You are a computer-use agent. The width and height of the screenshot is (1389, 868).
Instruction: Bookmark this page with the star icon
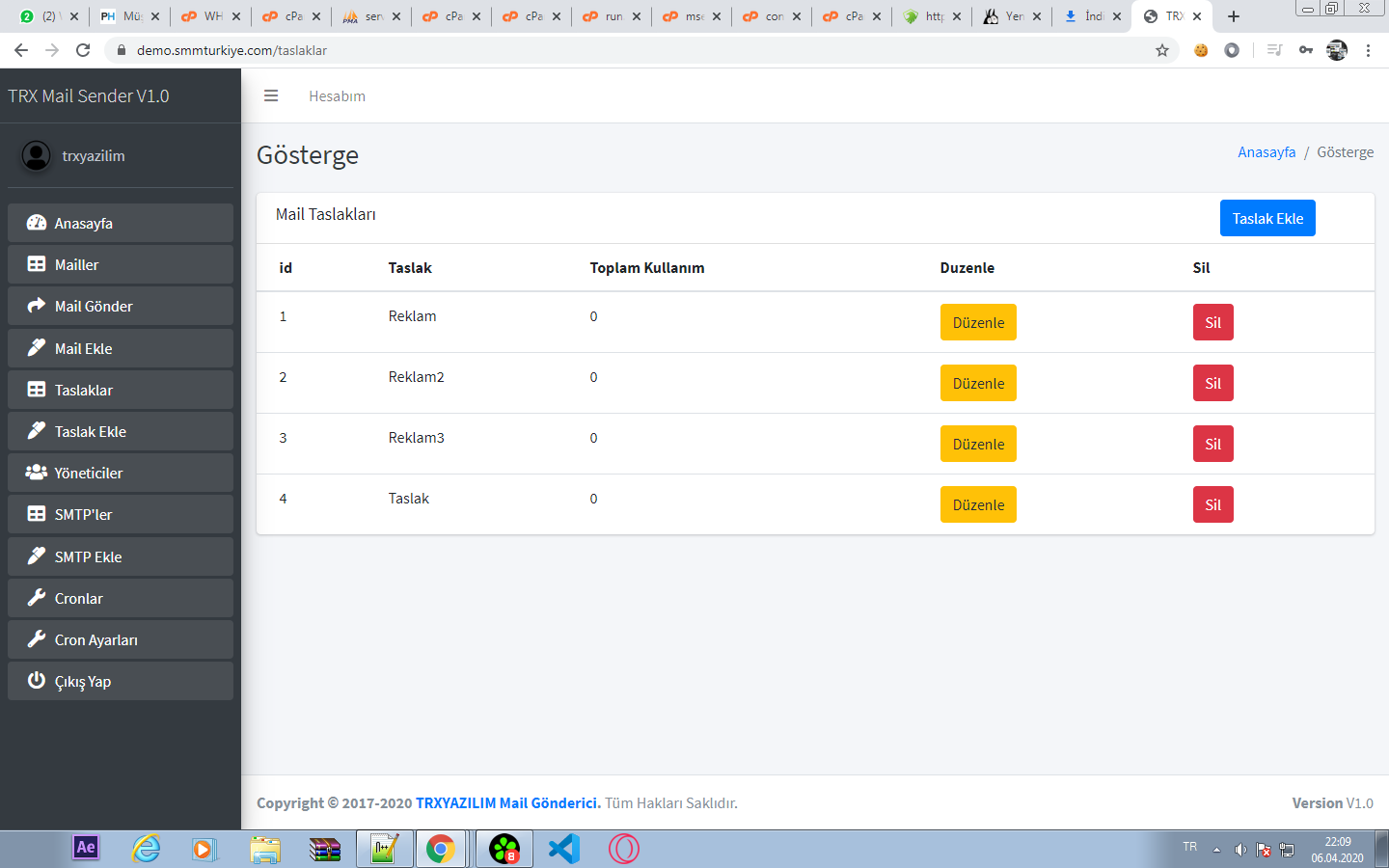(x=1162, y=50)
